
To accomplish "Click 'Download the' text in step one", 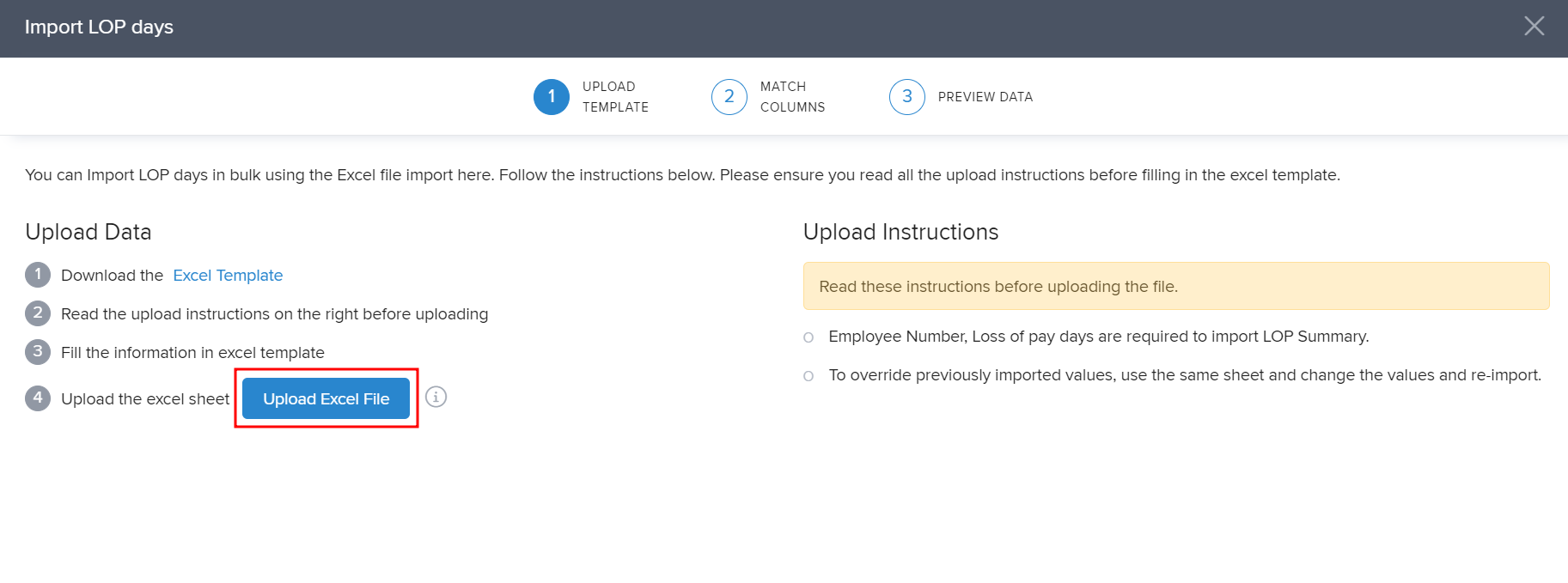I will coord(112,276).
